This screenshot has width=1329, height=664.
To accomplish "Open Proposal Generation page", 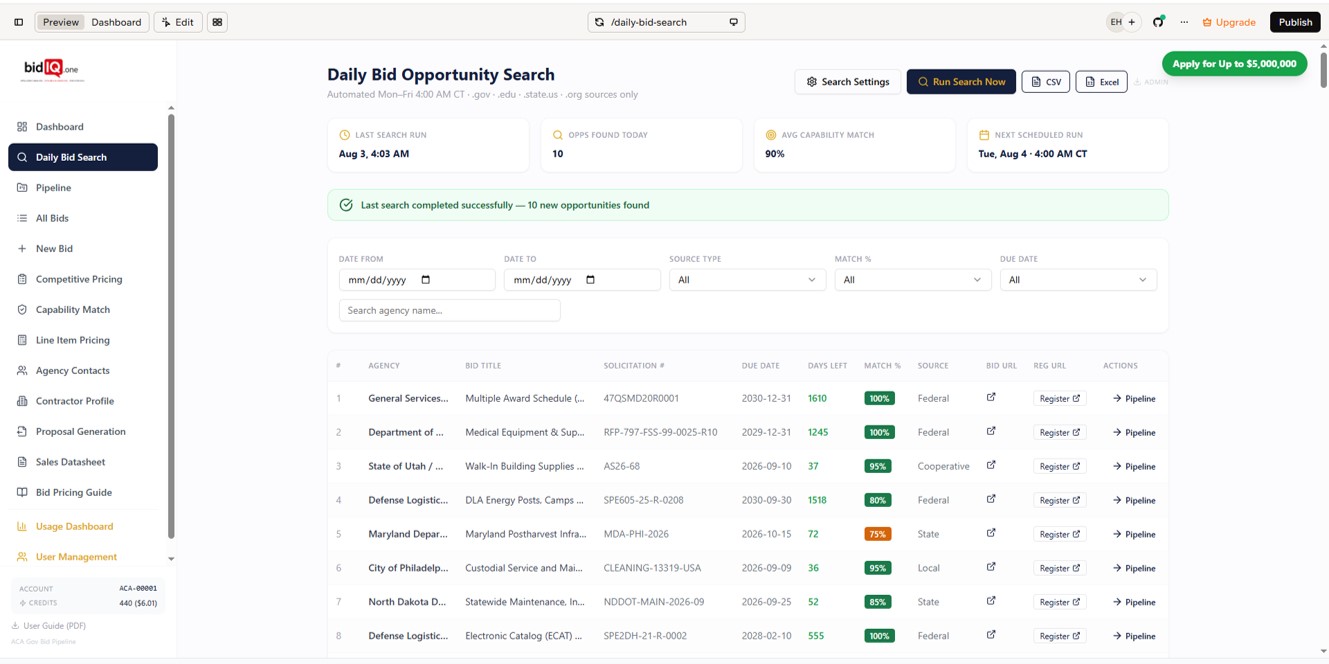I will click(x=83, y=432).
